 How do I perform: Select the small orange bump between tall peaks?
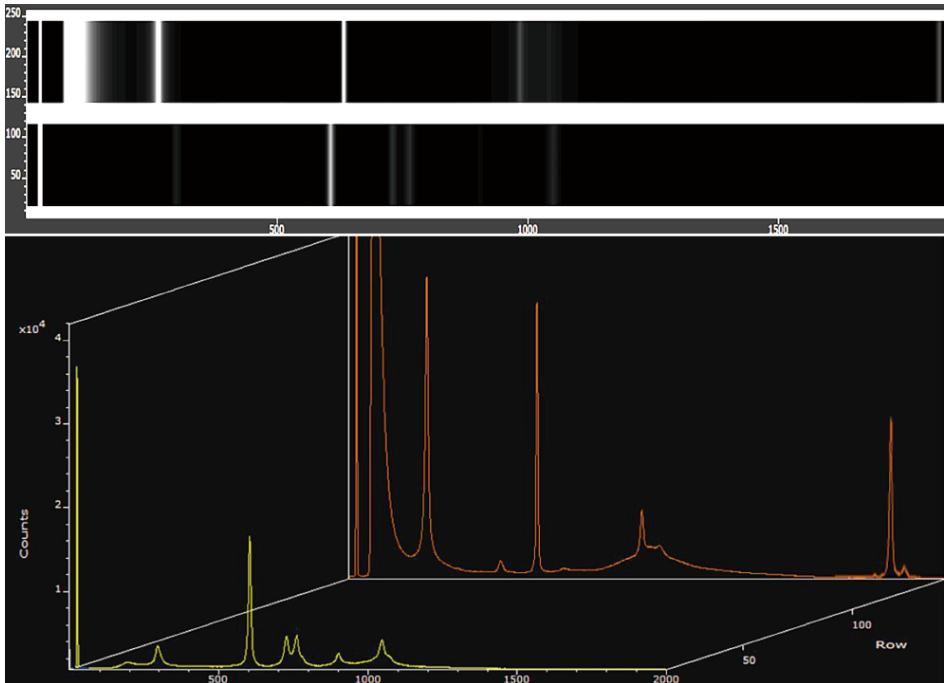pos(501,564)
